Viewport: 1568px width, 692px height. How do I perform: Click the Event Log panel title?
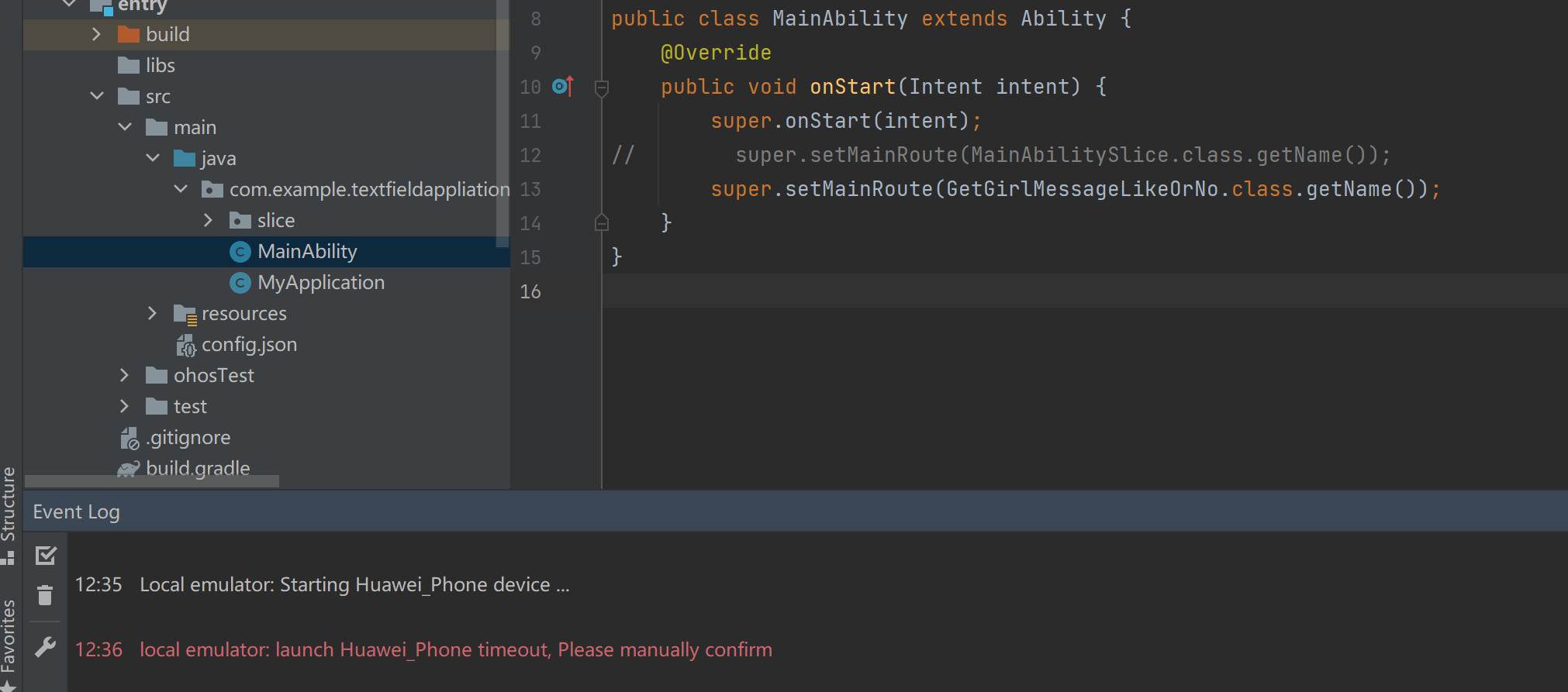click(76, 512)
